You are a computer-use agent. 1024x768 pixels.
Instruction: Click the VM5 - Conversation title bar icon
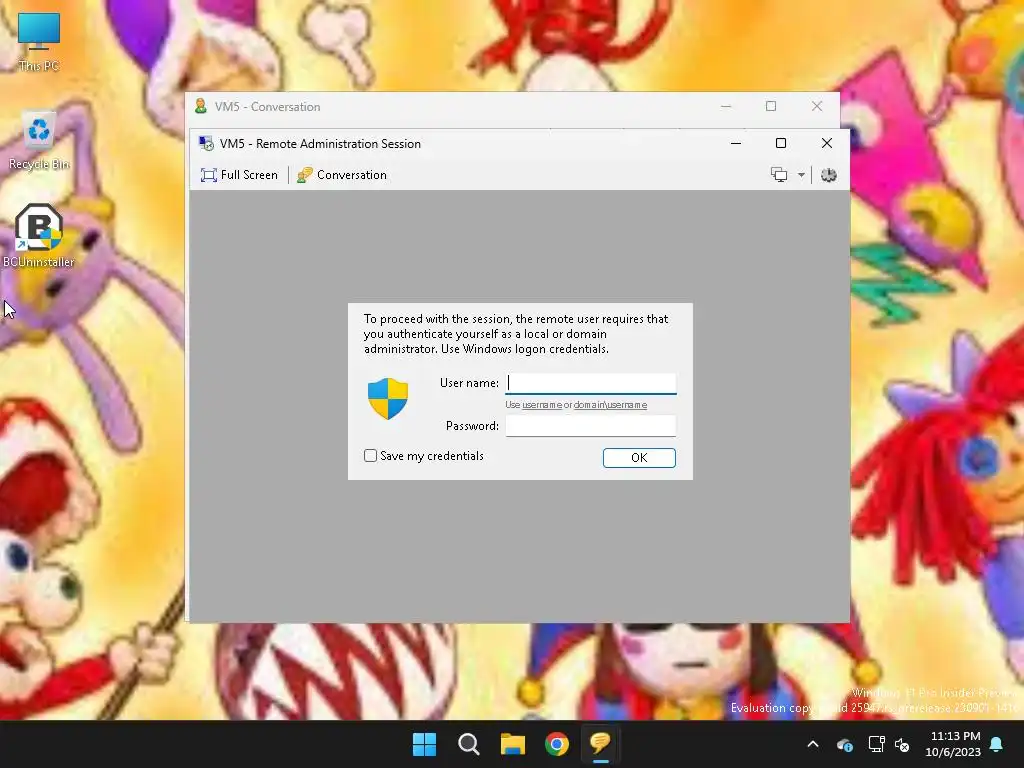click(x=201, y=106)
